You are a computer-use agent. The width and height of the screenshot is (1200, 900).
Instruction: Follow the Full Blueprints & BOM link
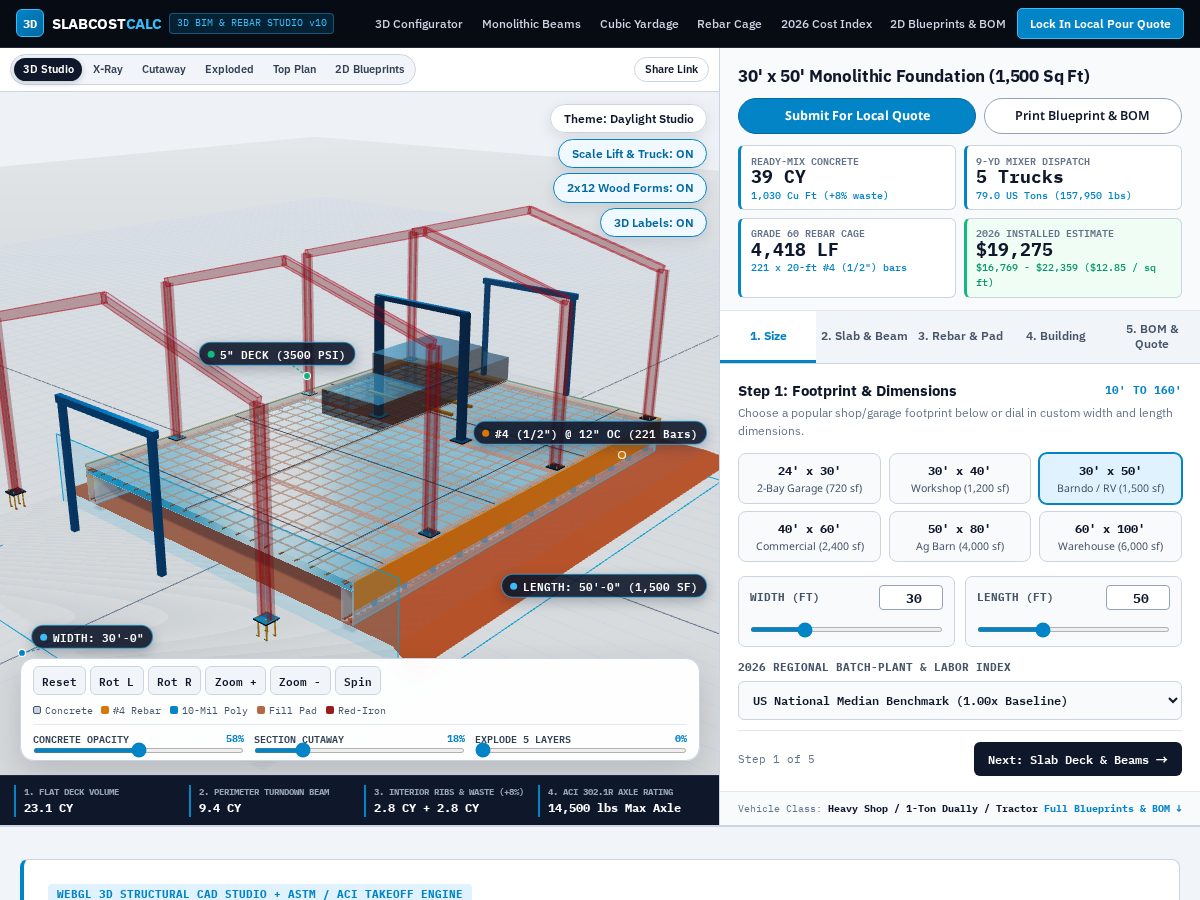(x=1113, y=809)
